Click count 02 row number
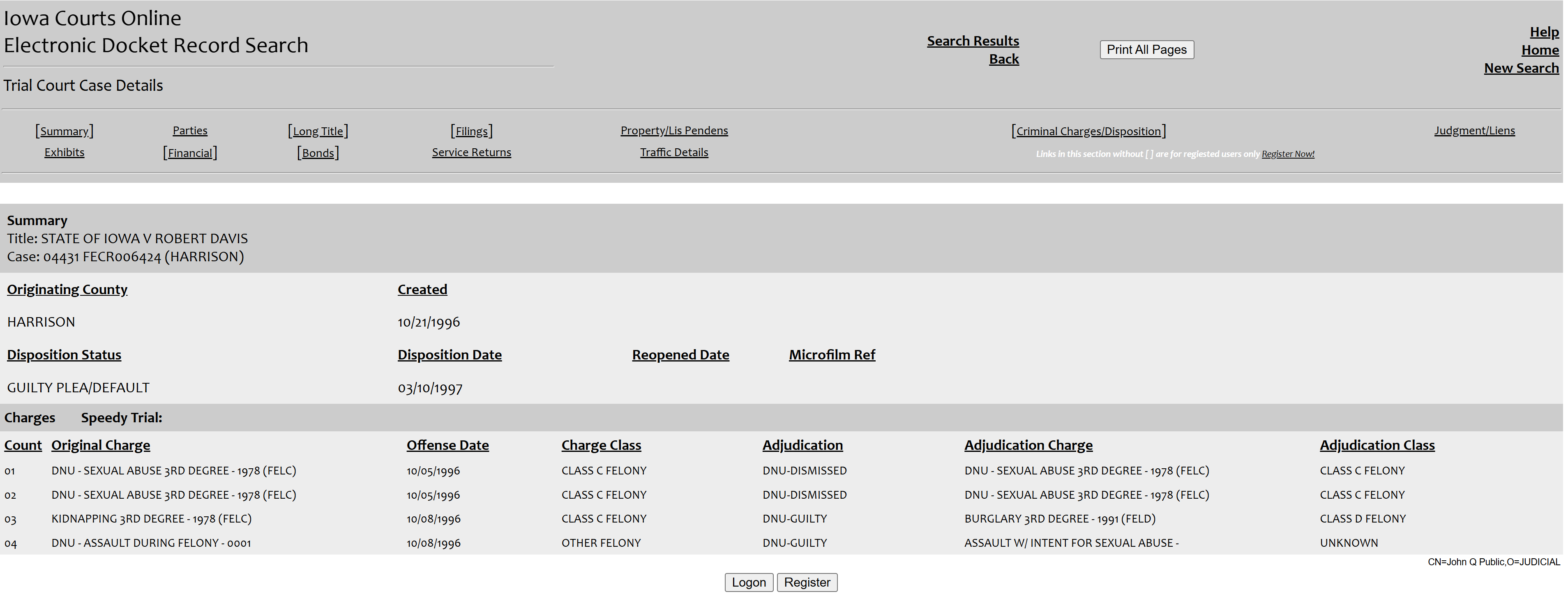 coord(10,495)
